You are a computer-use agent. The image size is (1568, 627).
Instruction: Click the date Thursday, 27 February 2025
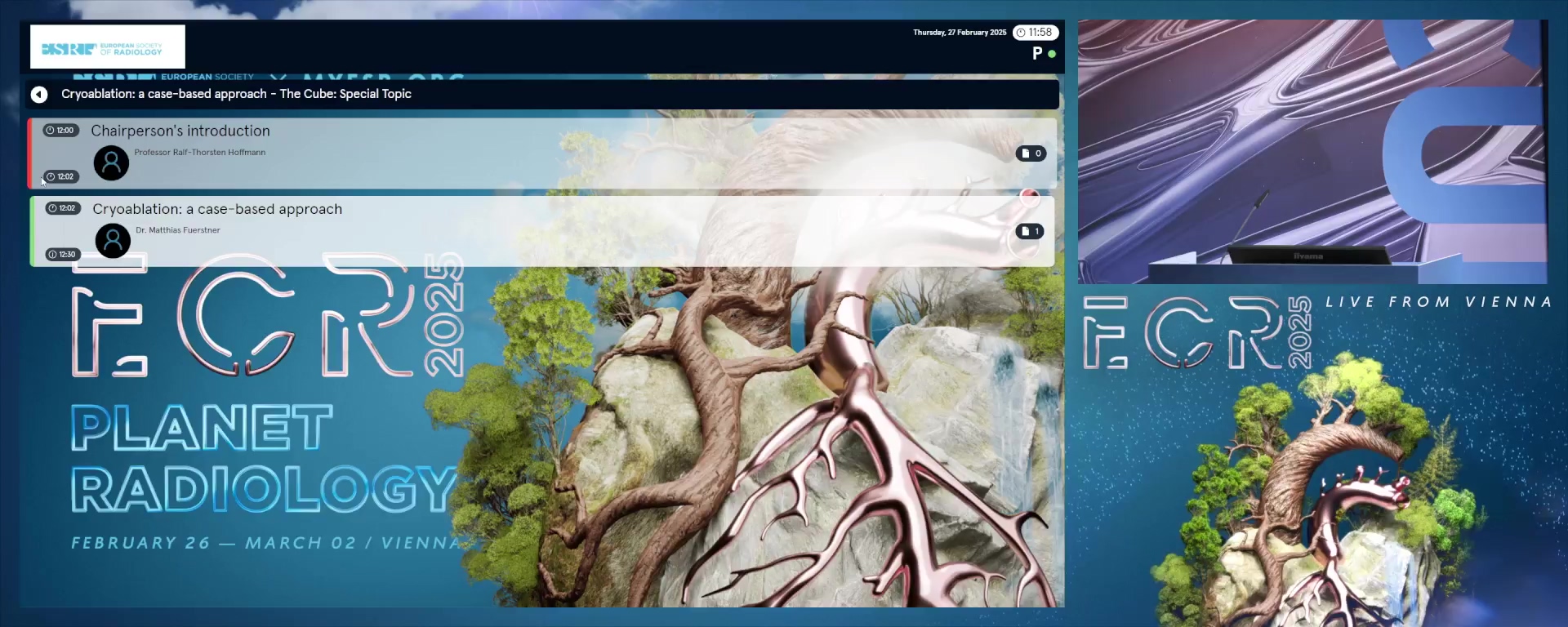pos(960,33)
